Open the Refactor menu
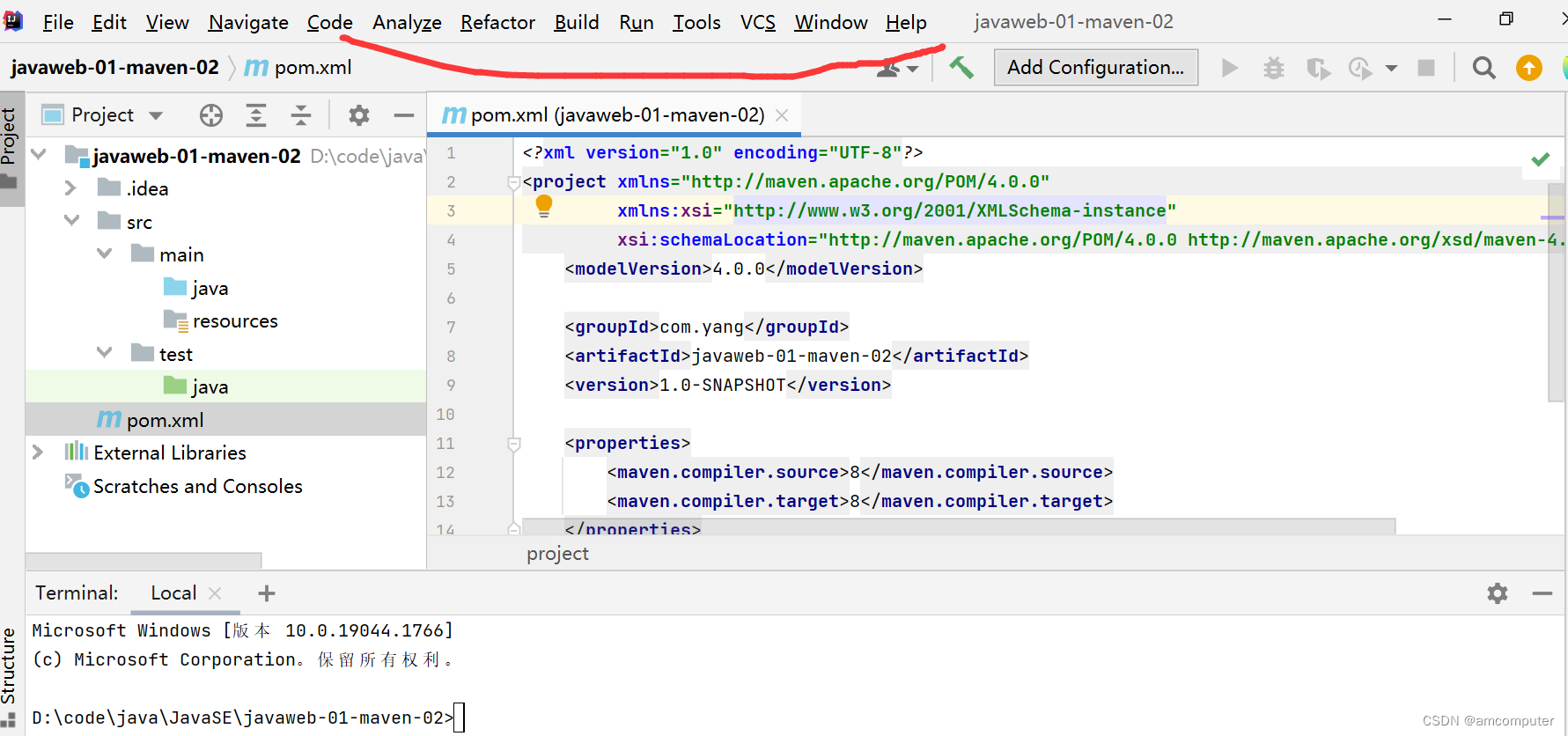Viewport: 1568px width, 736px height. point(497,22)
